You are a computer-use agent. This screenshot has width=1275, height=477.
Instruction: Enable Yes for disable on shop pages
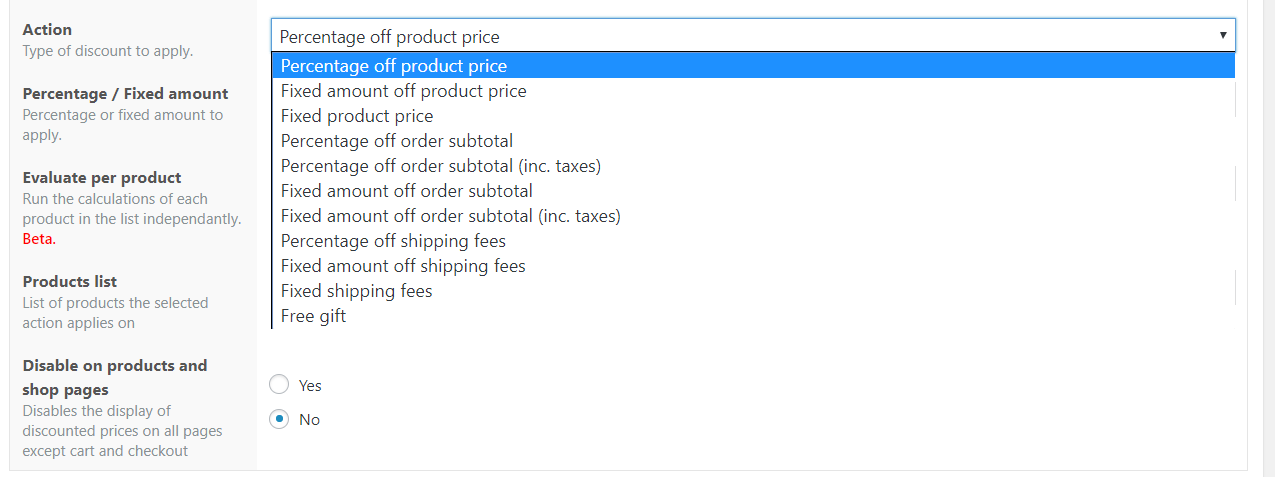point(280,385)
